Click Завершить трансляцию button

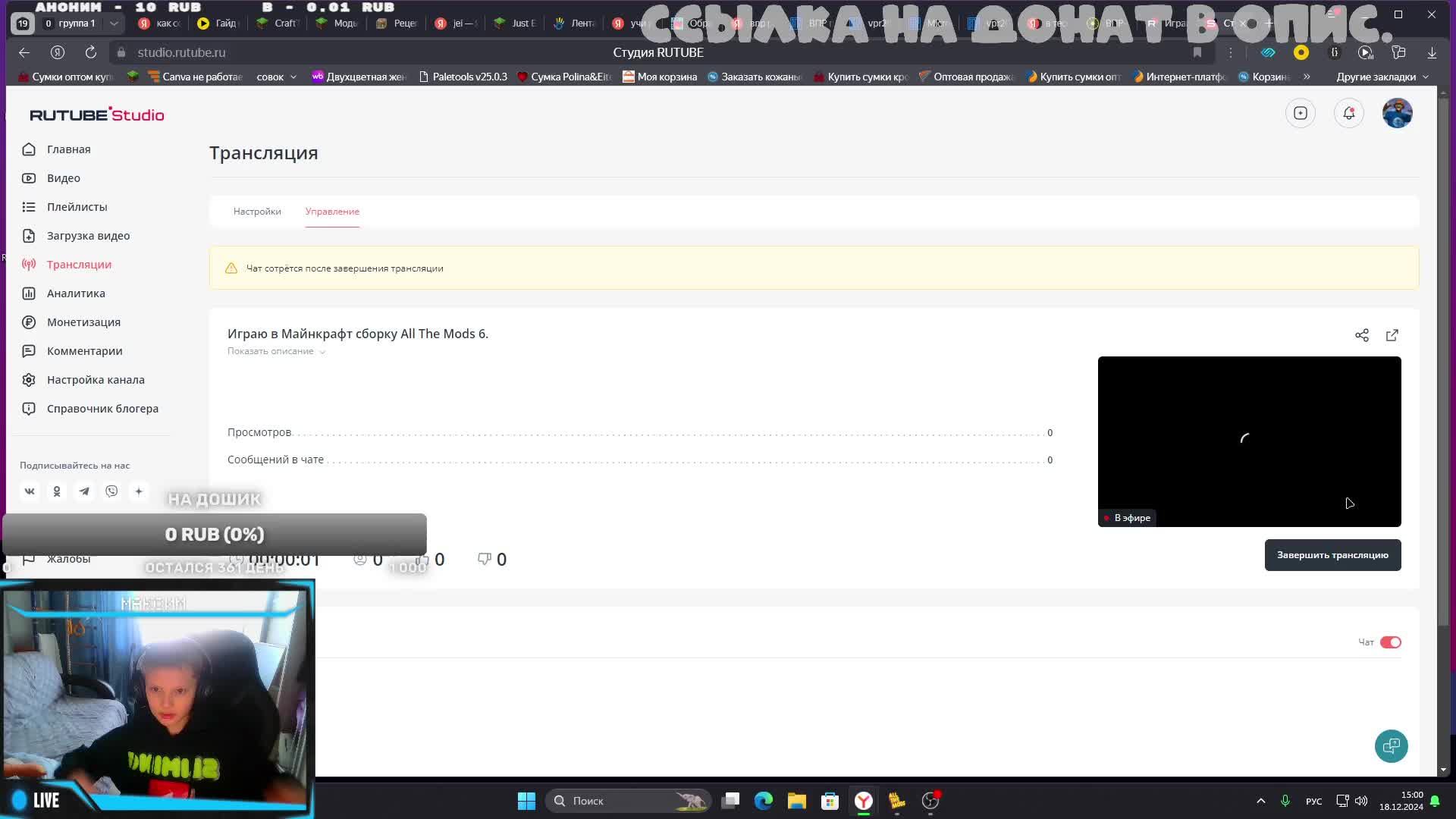pos(1332,555)
